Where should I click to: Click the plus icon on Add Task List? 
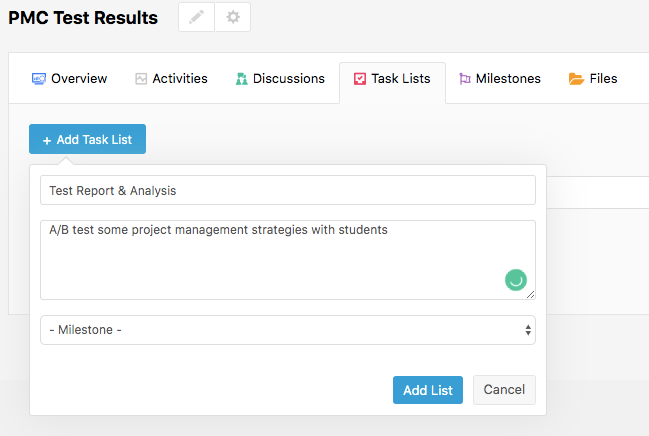[x=47, y=140]
